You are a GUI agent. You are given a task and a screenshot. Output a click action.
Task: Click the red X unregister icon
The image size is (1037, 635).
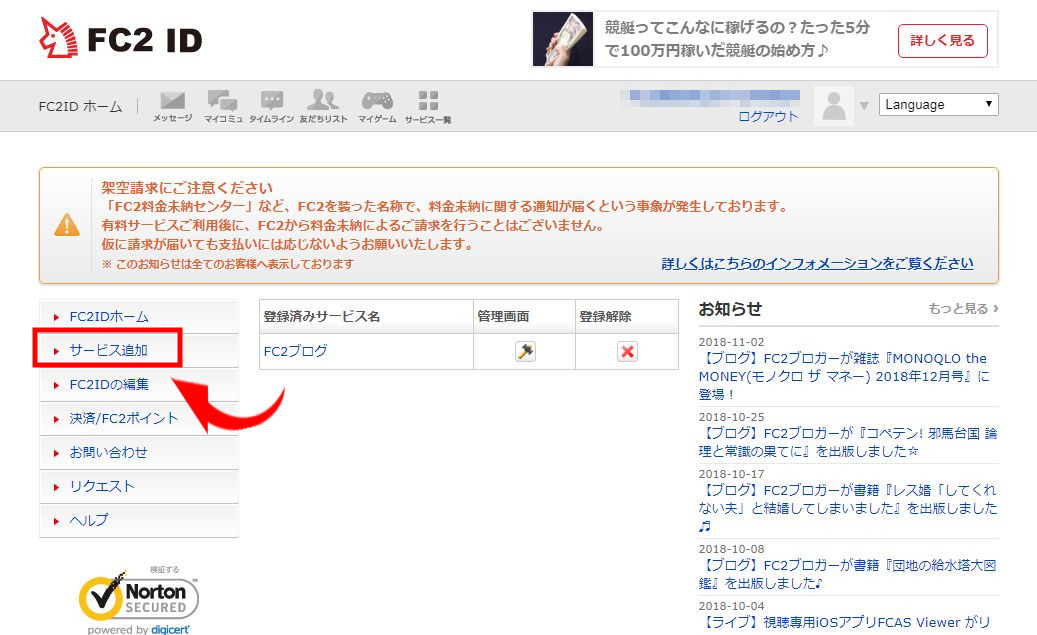tap(627, 351)
